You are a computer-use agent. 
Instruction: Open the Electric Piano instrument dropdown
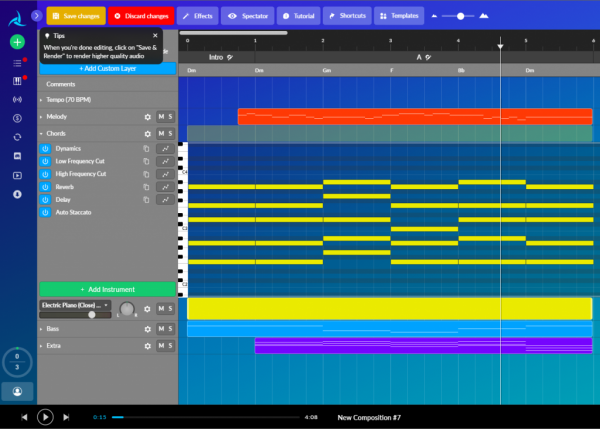(x=75, y=305)
